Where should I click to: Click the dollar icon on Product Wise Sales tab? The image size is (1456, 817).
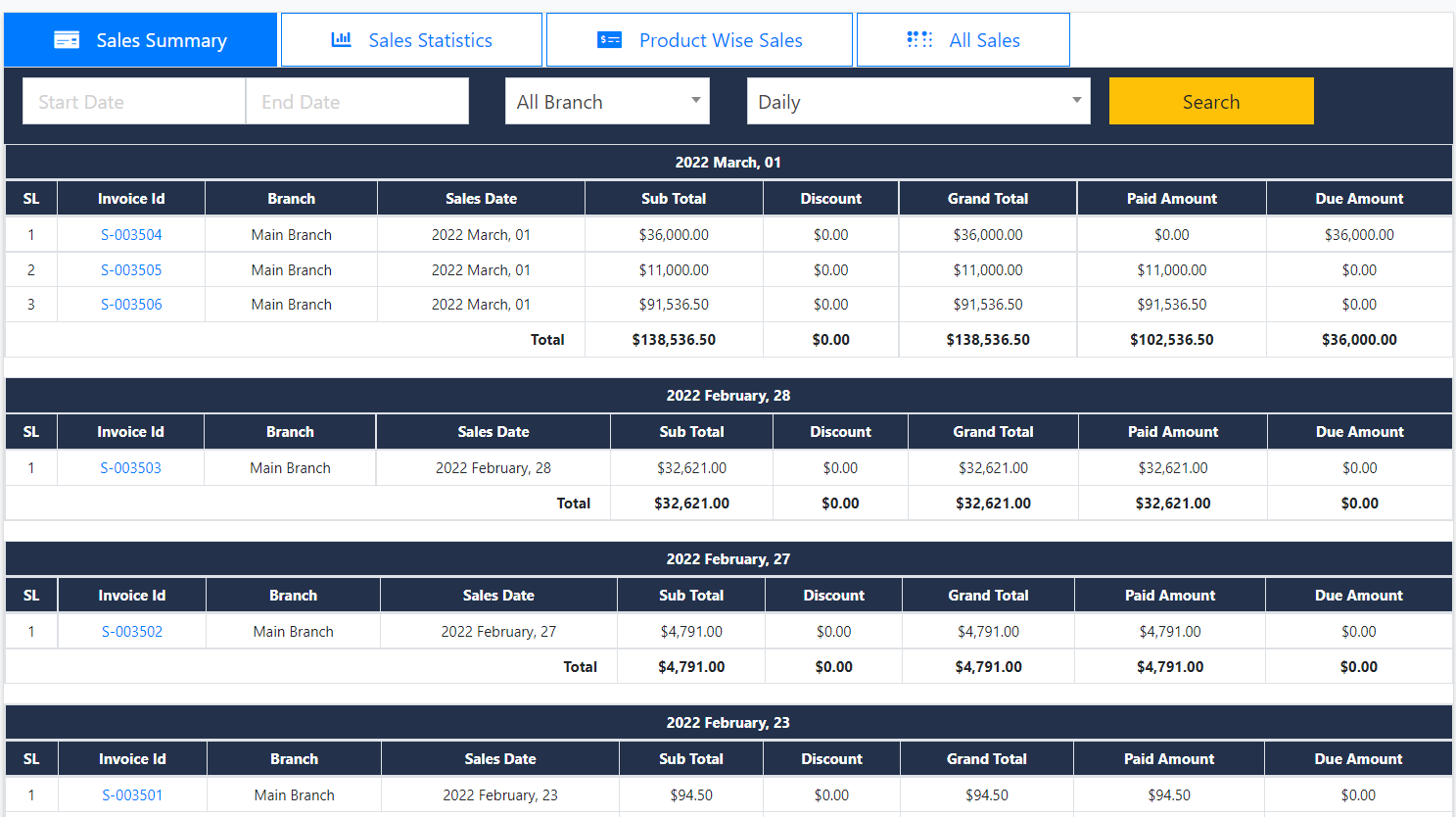tap(608, 39)
